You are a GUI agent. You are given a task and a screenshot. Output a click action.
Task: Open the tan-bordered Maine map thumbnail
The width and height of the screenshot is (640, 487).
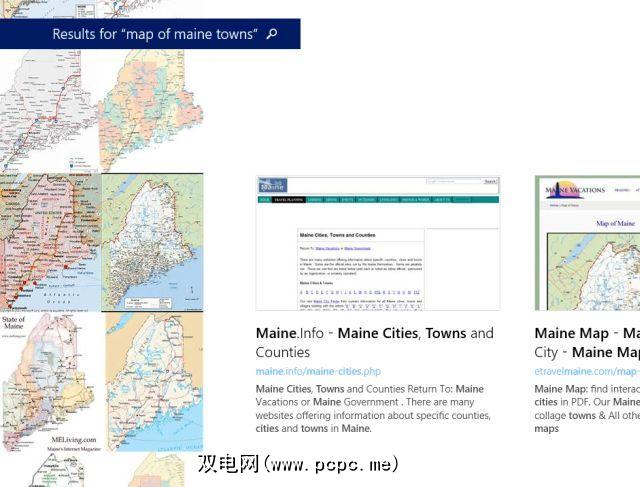154,382
